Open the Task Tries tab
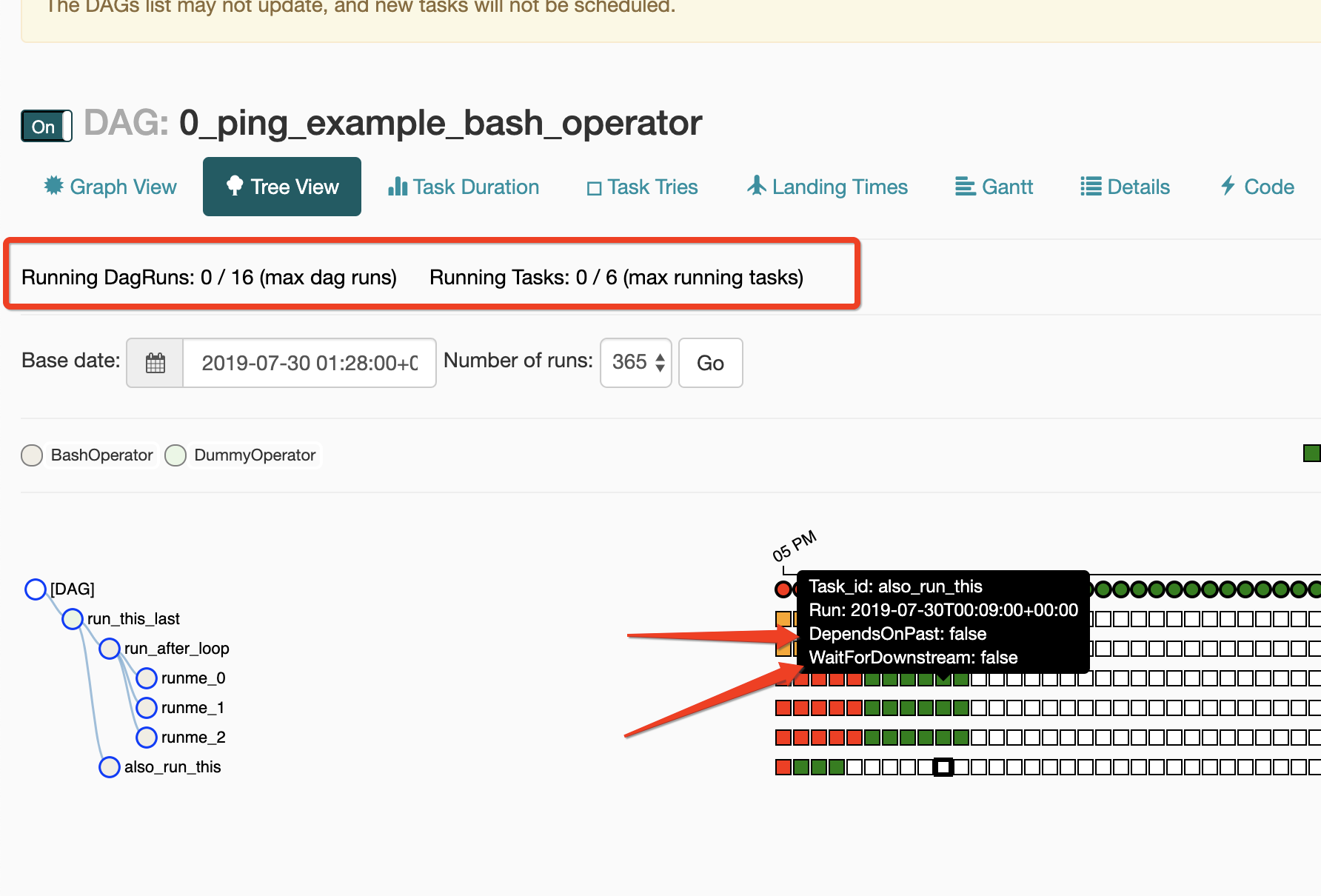Screen dimensions: 1321x896 point(642,187)
